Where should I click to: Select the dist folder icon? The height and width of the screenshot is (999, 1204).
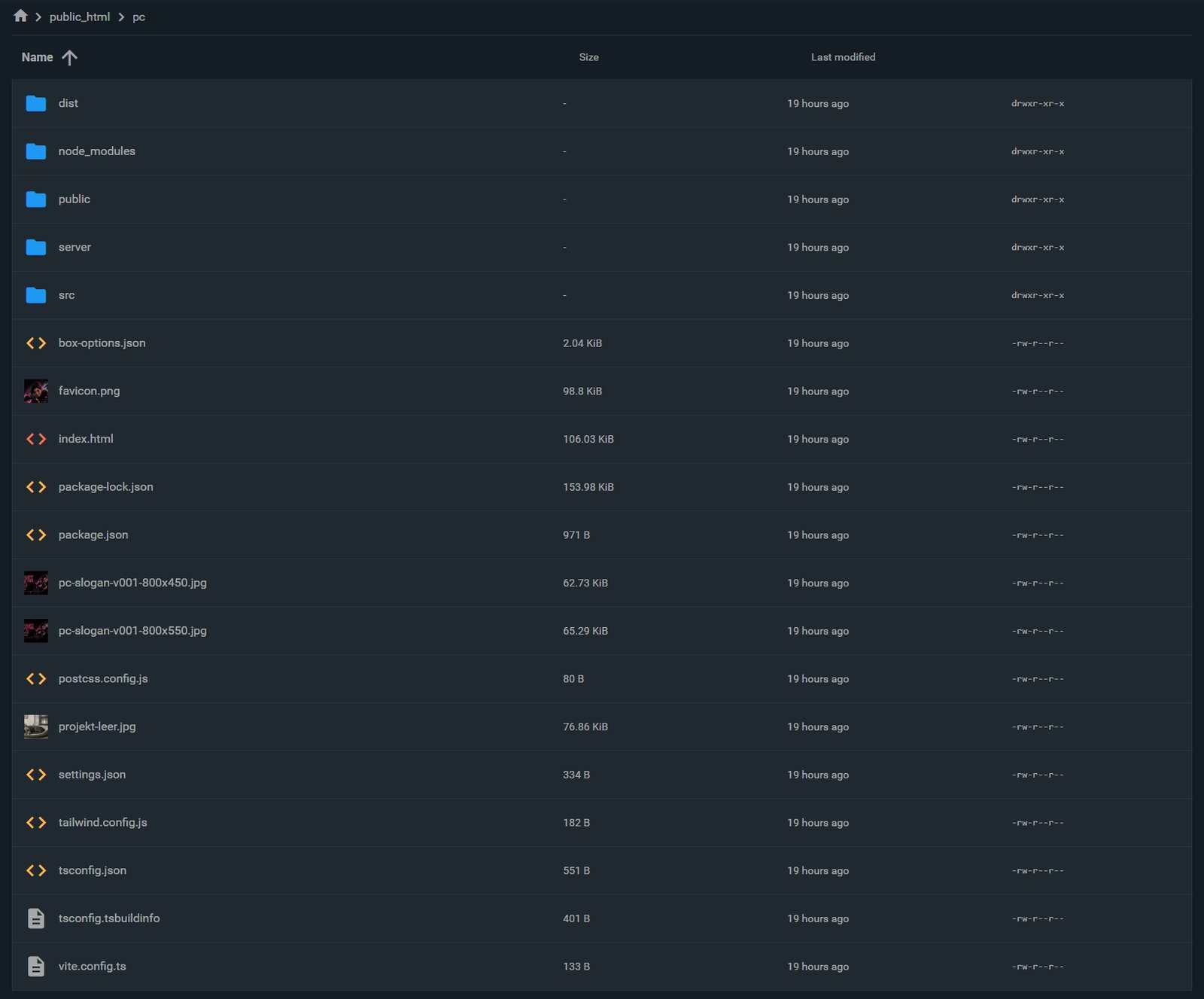tap(36, 103)
